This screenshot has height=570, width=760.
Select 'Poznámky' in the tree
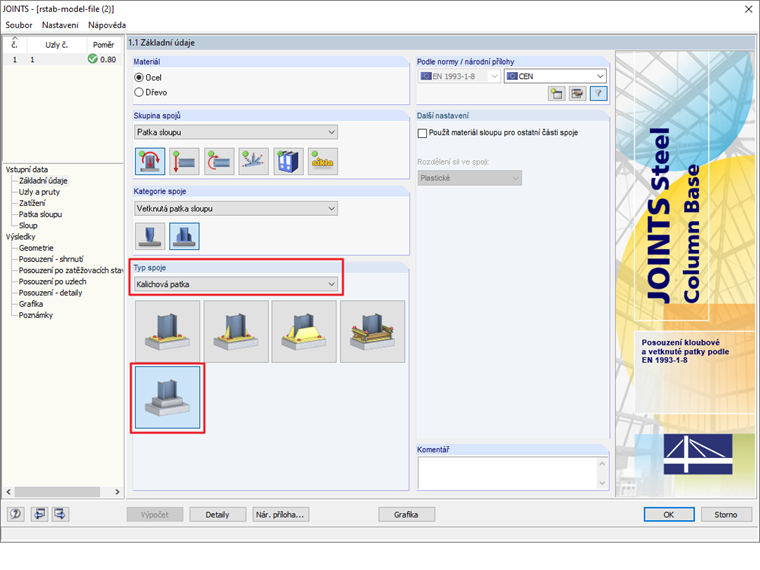click(35, 315)
